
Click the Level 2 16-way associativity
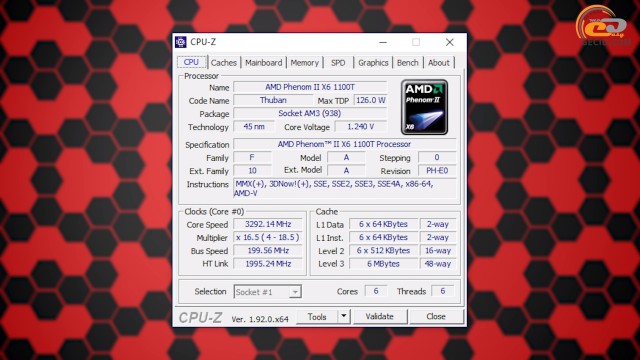click(438, 250)
